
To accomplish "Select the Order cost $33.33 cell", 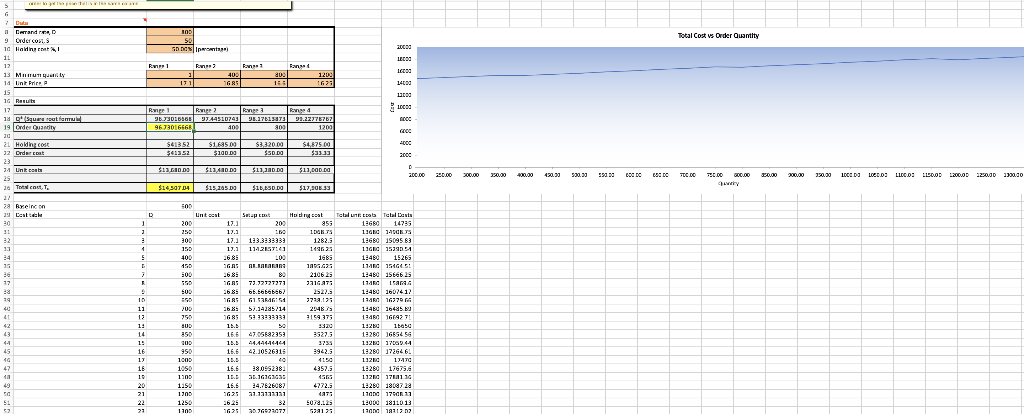I will pyautogui.click(x=311, y=153).
